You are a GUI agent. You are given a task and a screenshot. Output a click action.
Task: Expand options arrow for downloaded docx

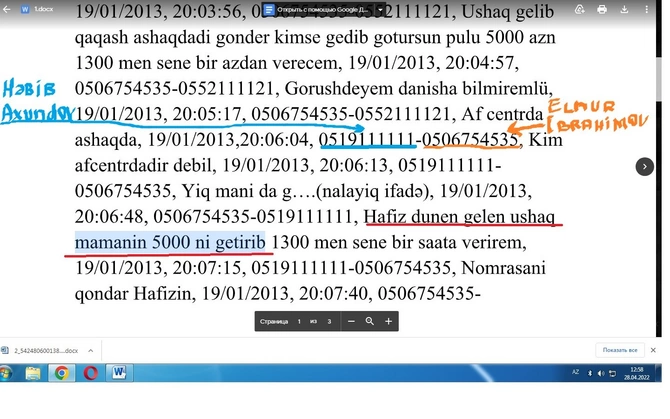click(x=91, y=351)
